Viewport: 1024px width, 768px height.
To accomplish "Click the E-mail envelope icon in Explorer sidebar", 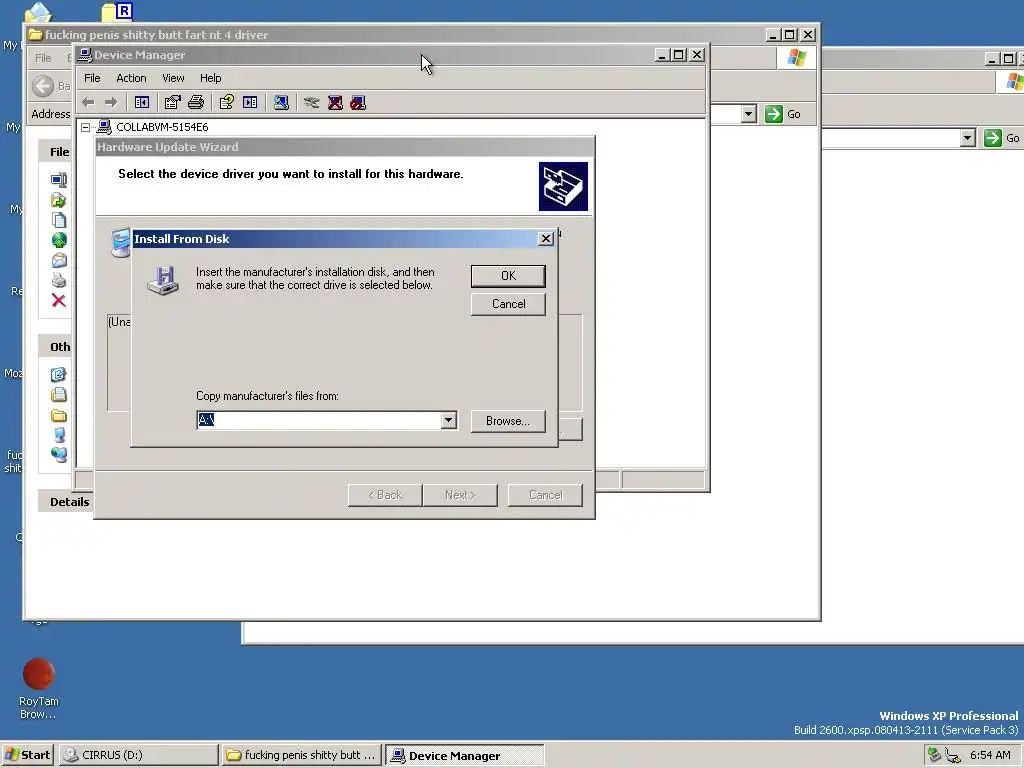I will pyautogui.click(x=59, y=260).
